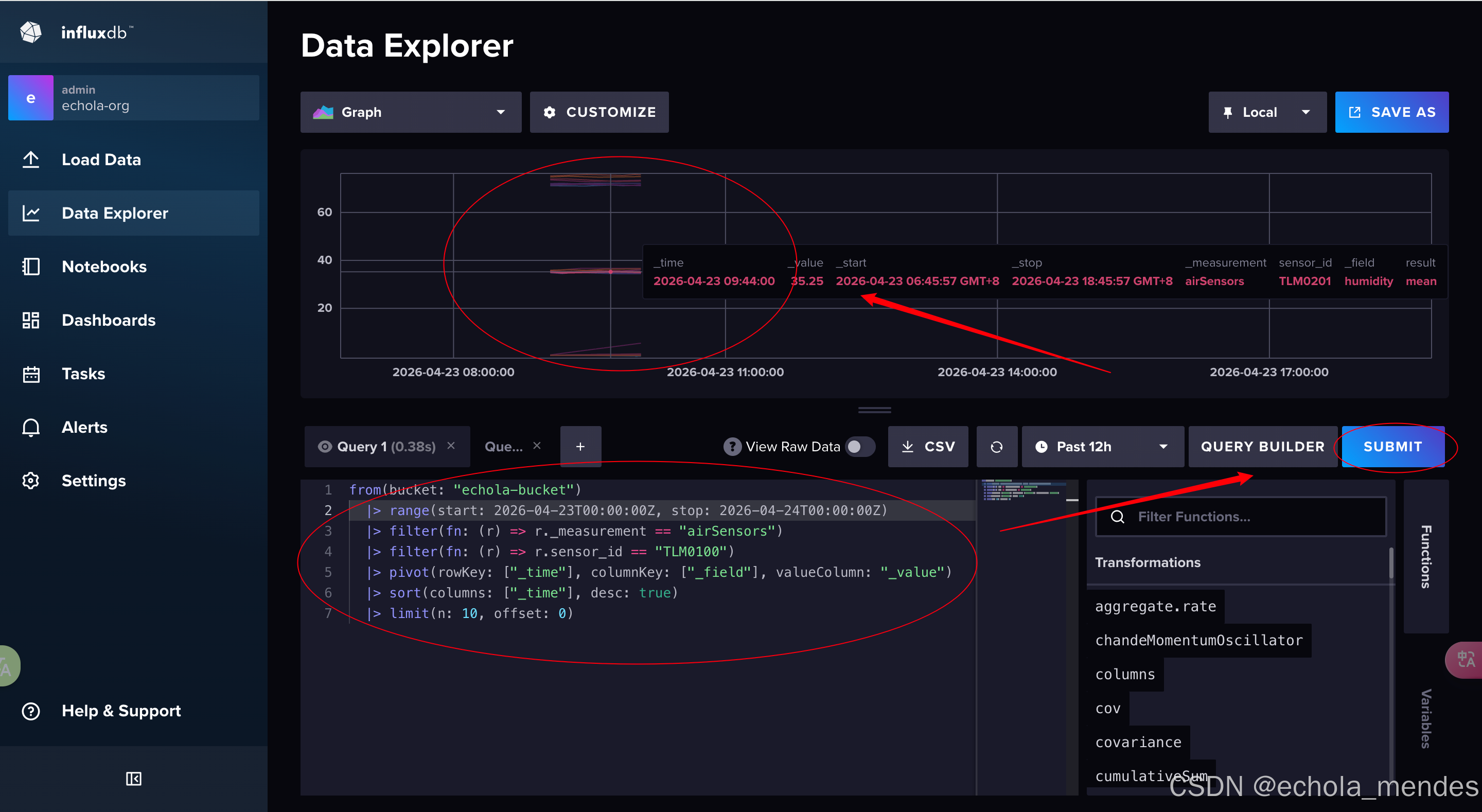Toggle visibility of Query 1 with eye icon
The image size is (1482, 812).
coord(325,447)
